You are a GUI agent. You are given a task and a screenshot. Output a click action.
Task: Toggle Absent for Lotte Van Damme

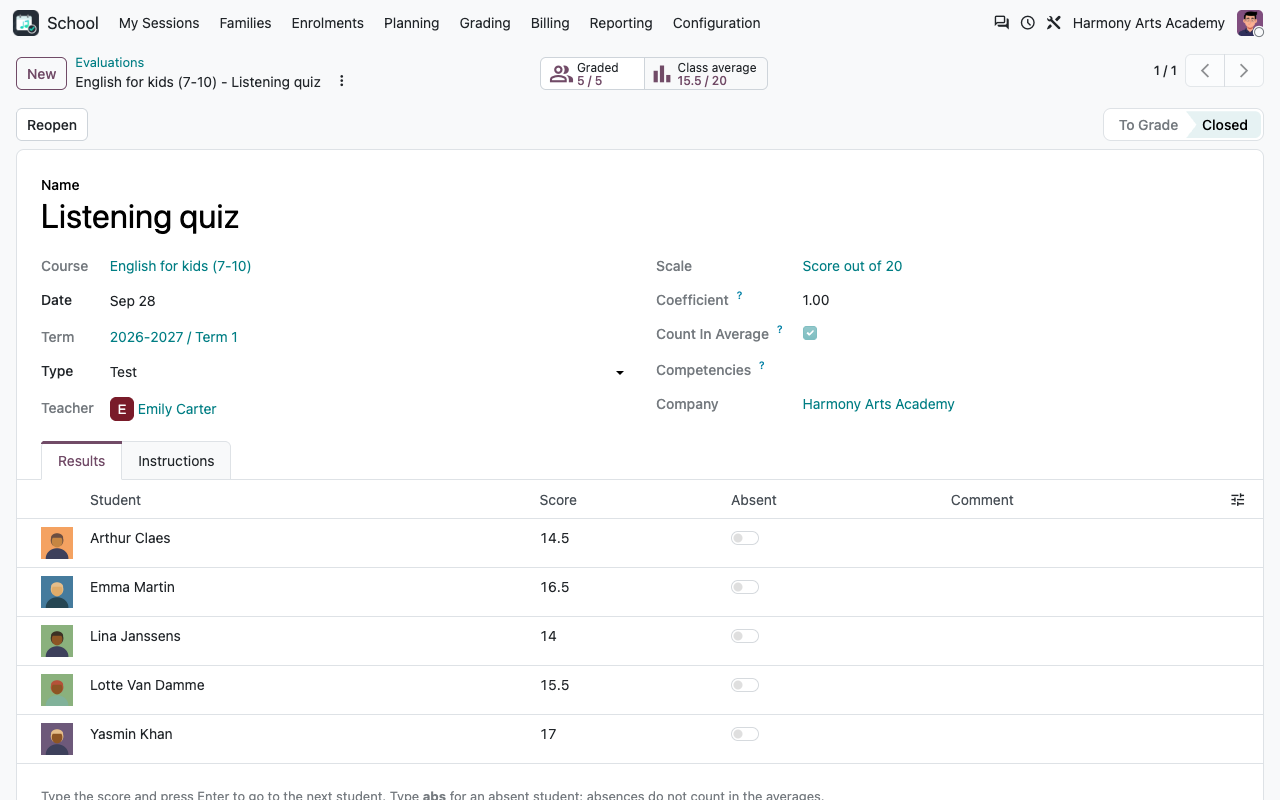click(x=745, y=685)
